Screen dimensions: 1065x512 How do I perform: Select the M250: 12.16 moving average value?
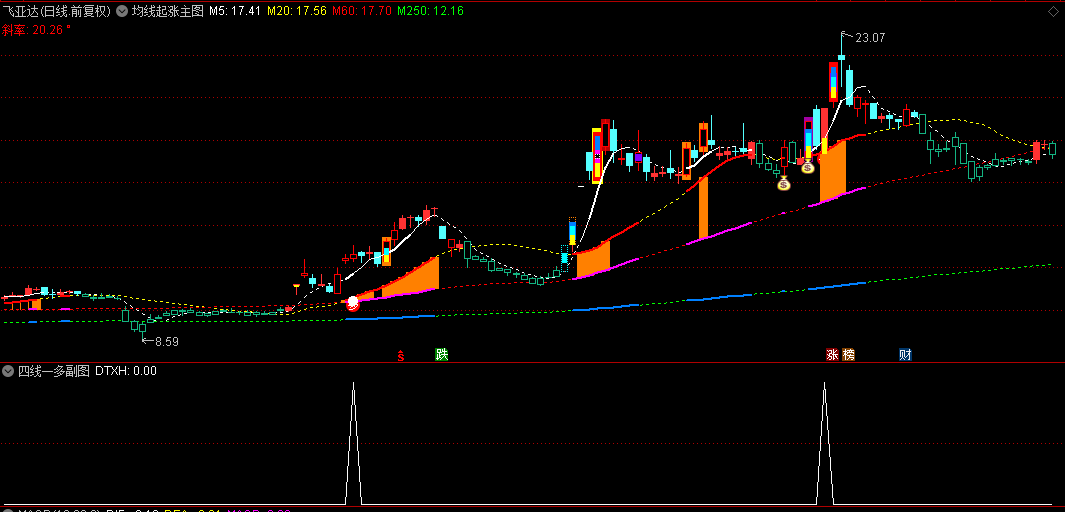tap(431, 12)
